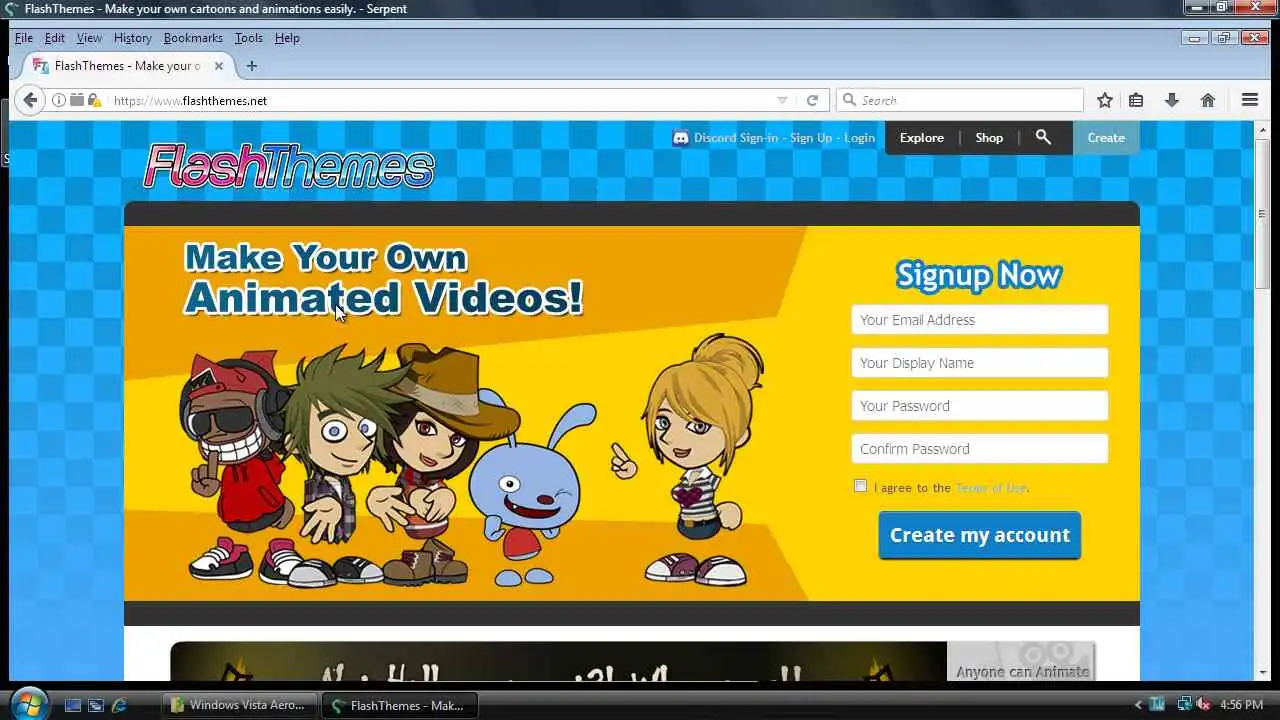Click Show Desktop quick launch icon
This screenshot has width=1280, height=720.
73,705
